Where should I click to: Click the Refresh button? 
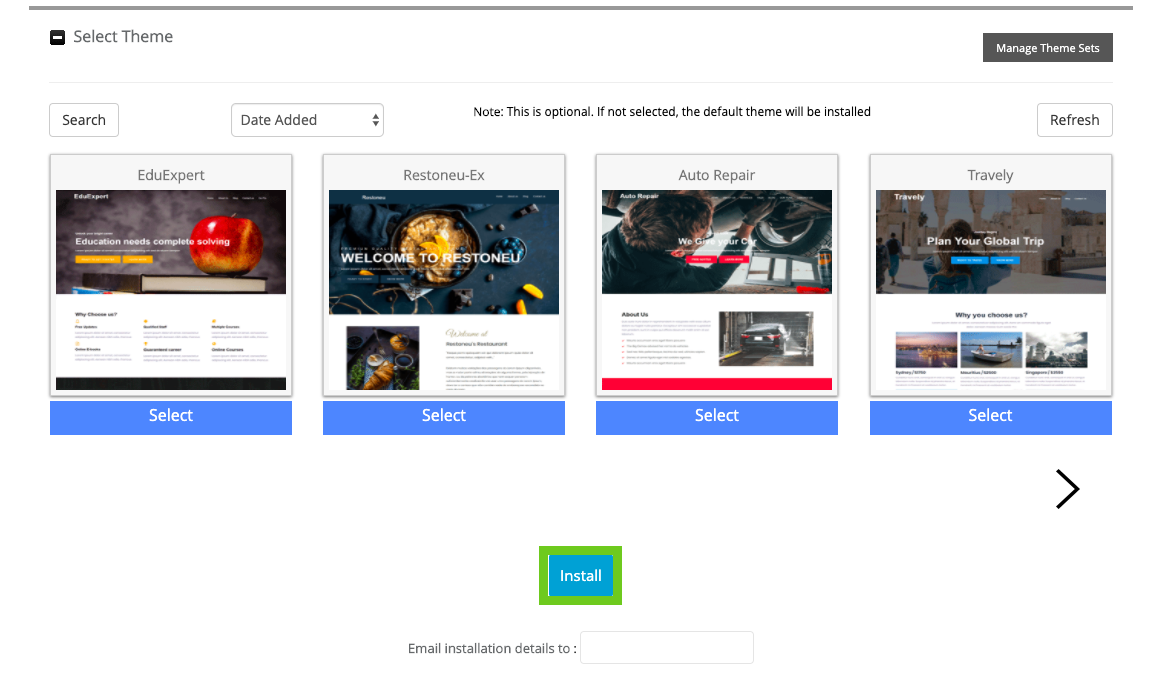(1074, 120)
